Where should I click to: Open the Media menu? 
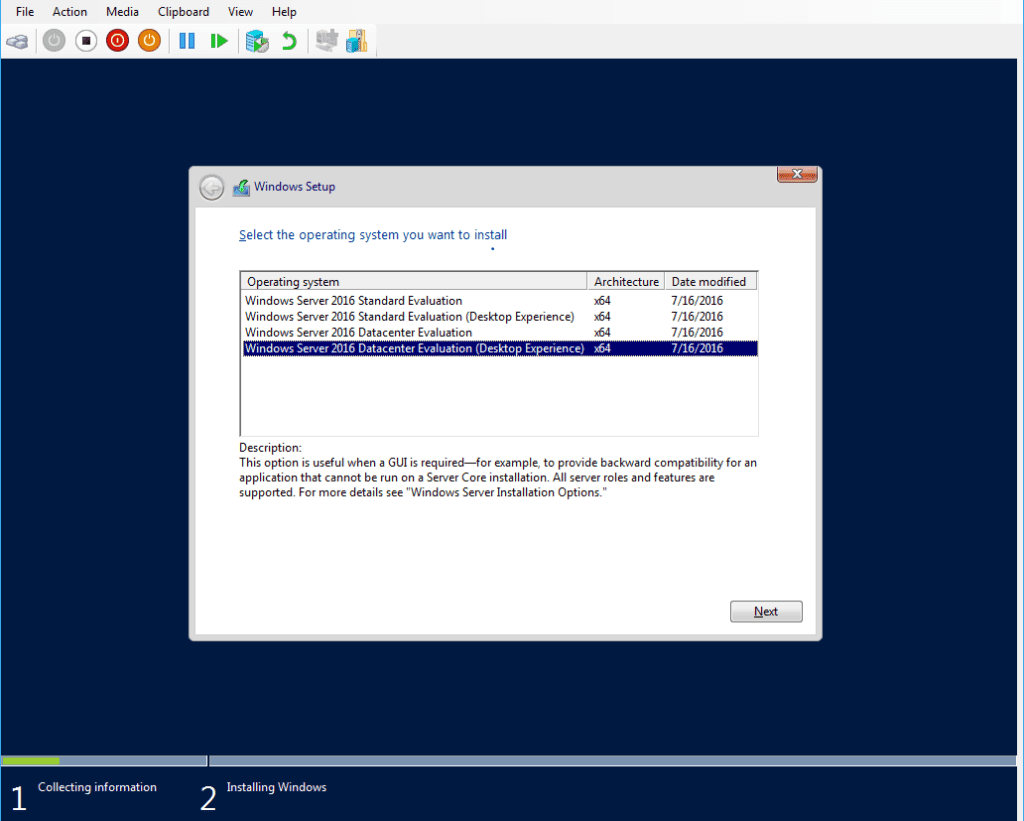pyautogui.click(x=122, y=12)
